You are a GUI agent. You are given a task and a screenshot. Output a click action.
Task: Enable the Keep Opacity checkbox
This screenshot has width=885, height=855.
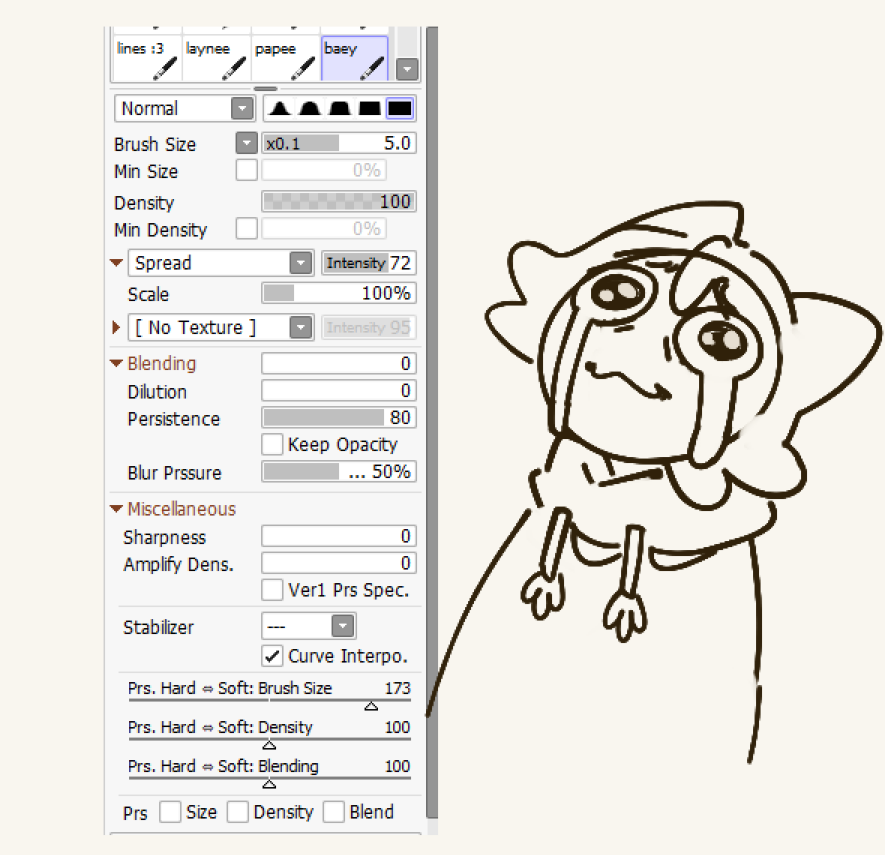pos(272,444)
